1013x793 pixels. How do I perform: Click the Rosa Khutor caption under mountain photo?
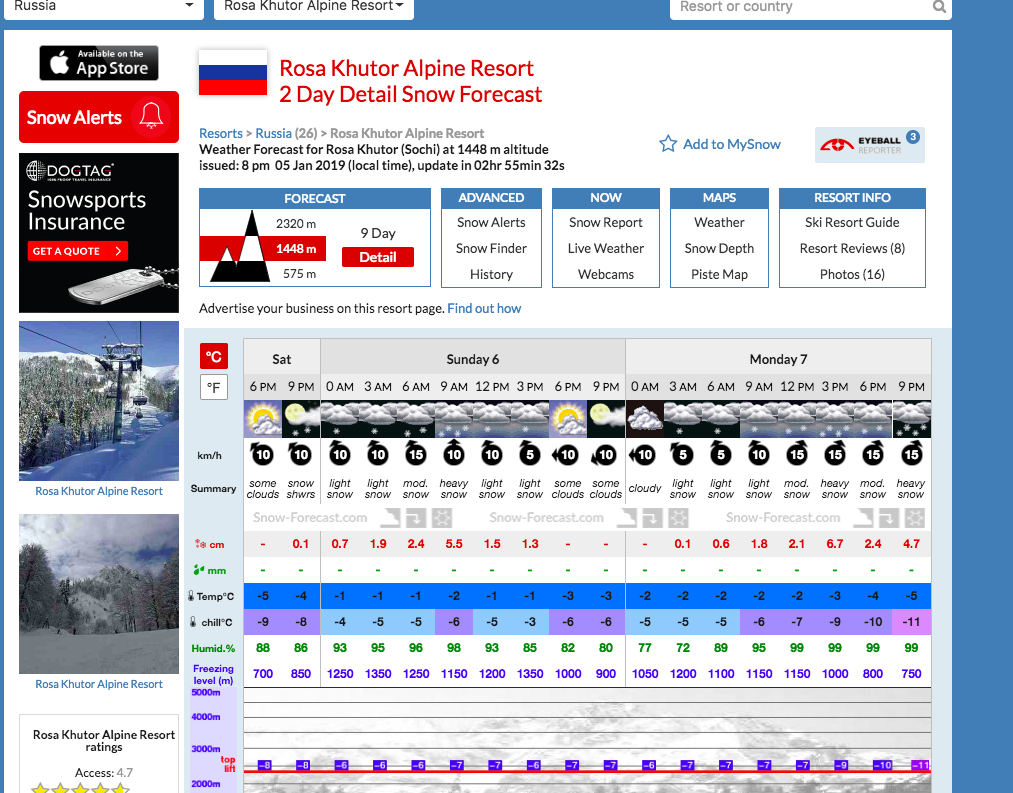(99, 684)
